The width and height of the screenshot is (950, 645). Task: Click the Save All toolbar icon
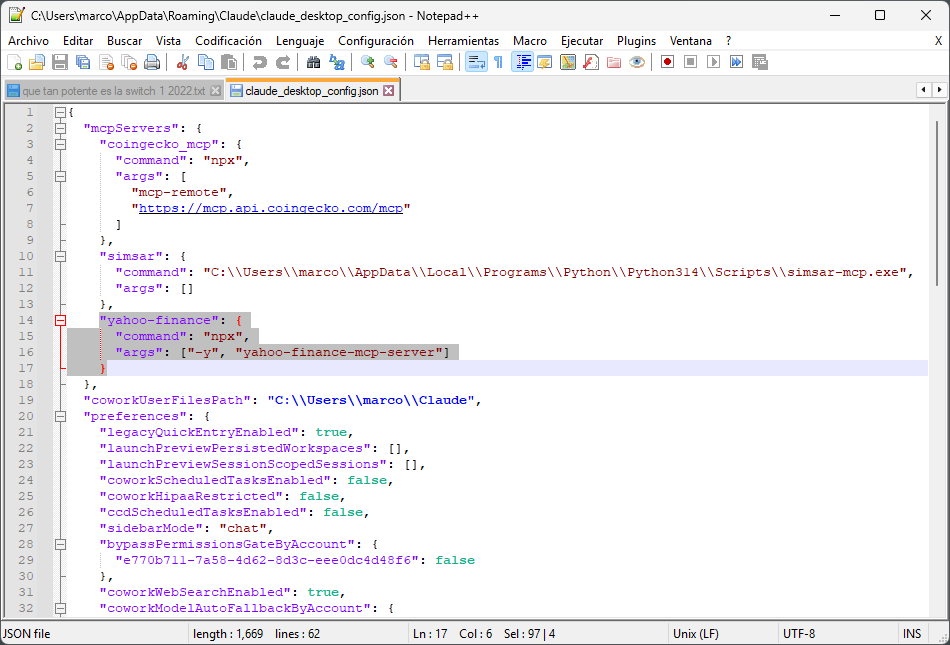(83, 62)
